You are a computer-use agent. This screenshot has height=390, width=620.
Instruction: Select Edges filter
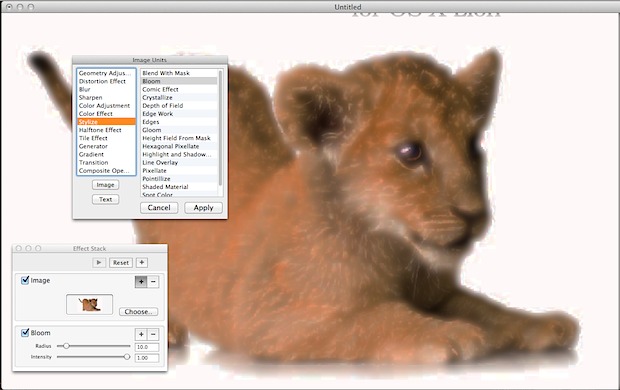tap(179, 122)
